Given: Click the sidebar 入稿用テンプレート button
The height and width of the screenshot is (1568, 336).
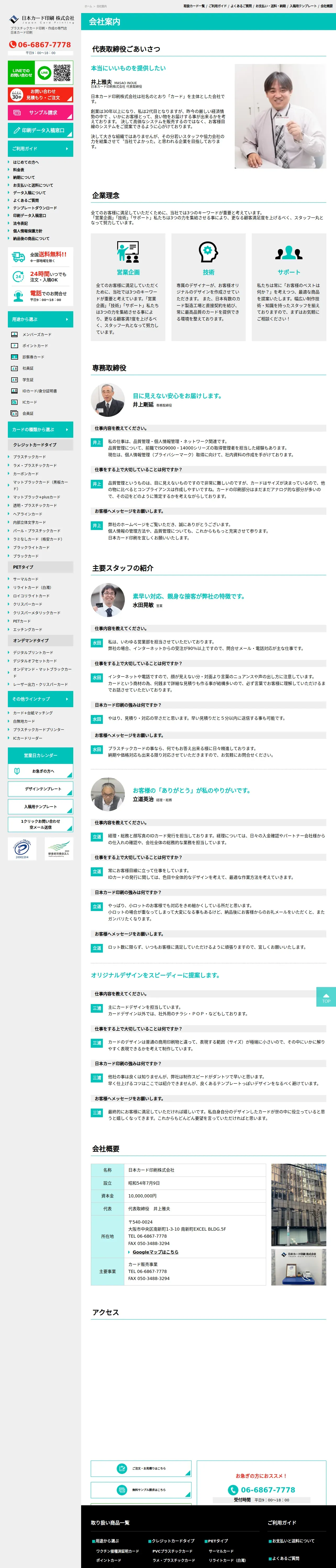Looking at the screenshot, I should point(40,806).
